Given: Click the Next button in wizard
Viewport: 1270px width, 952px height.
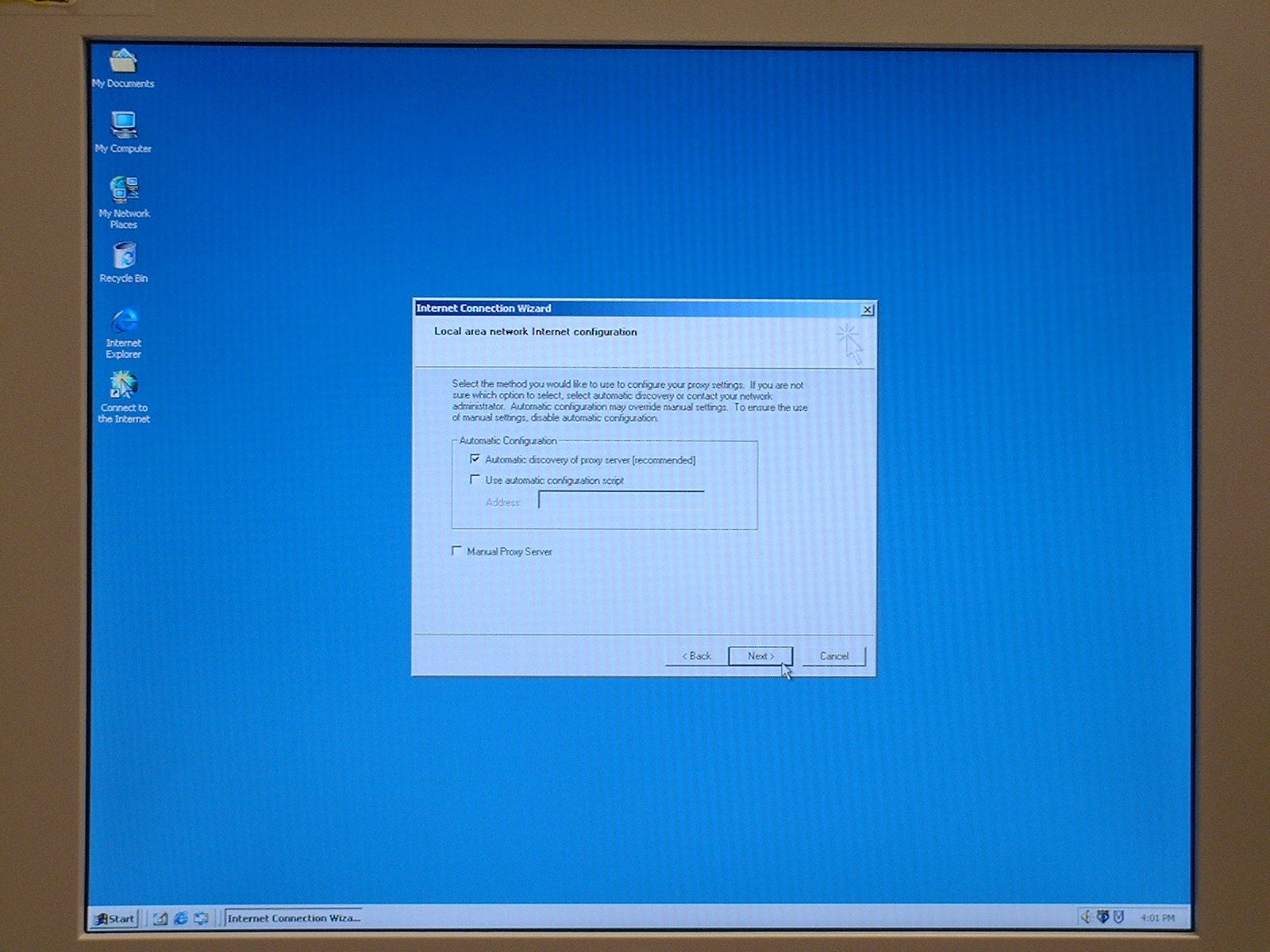Looking at the screenshot, I should click(x=760, y=656).
